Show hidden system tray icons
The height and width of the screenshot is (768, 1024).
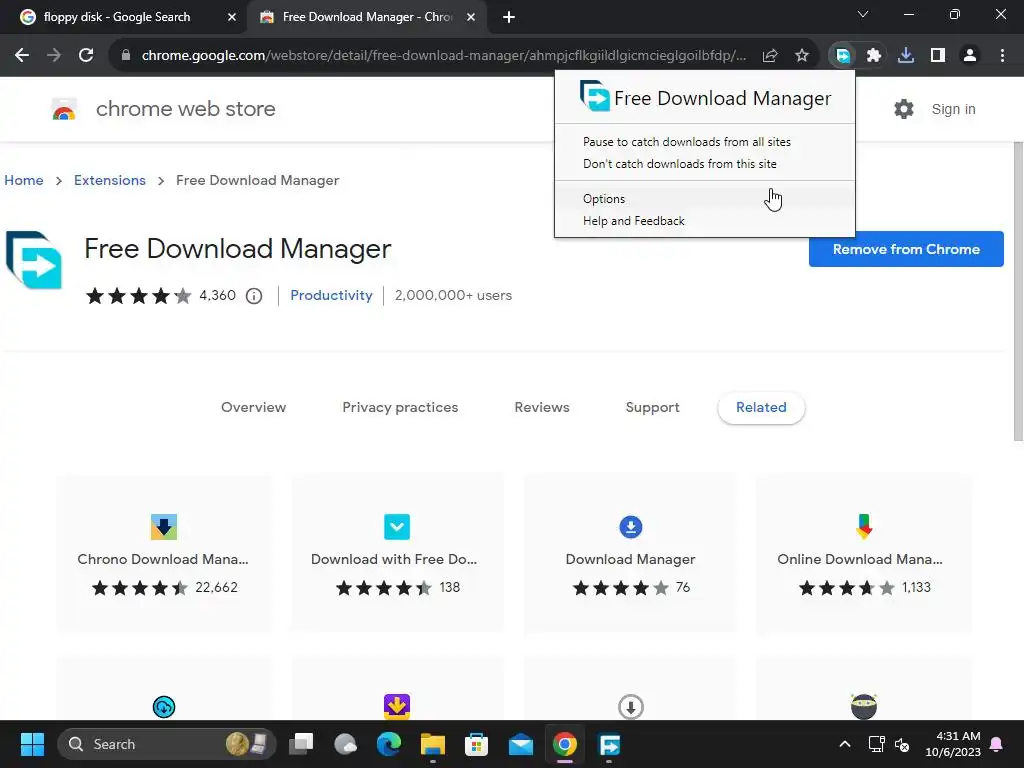[x=844, y=744]
